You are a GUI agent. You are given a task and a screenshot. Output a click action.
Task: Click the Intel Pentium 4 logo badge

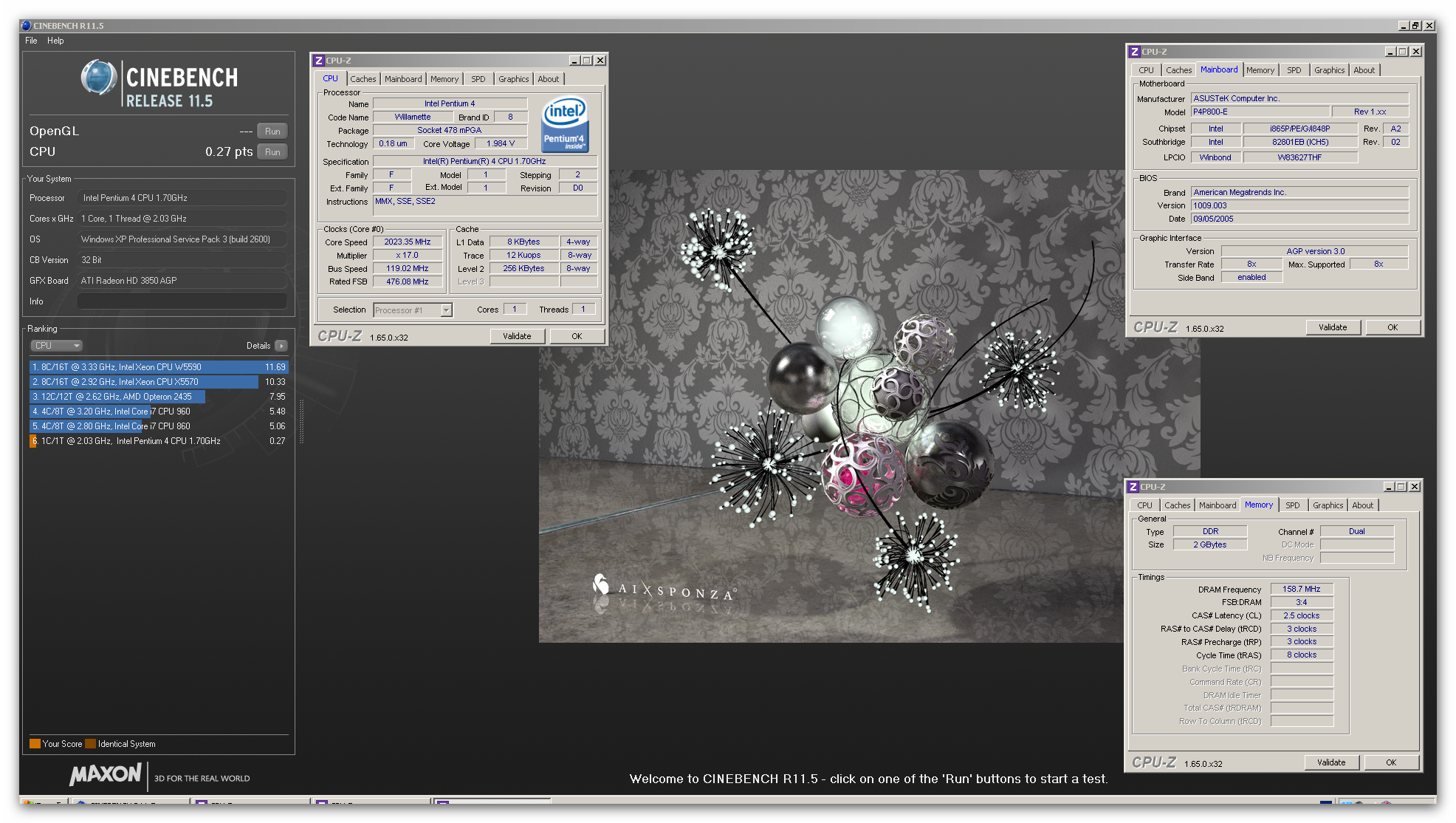(x=565, y=125)
